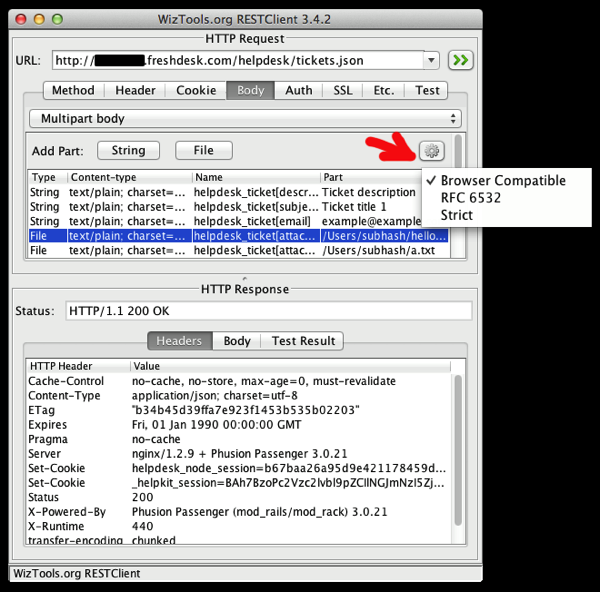Select the Content-Type response header row
The height and width of the screenshot is (592, 600).
(239, 396)
